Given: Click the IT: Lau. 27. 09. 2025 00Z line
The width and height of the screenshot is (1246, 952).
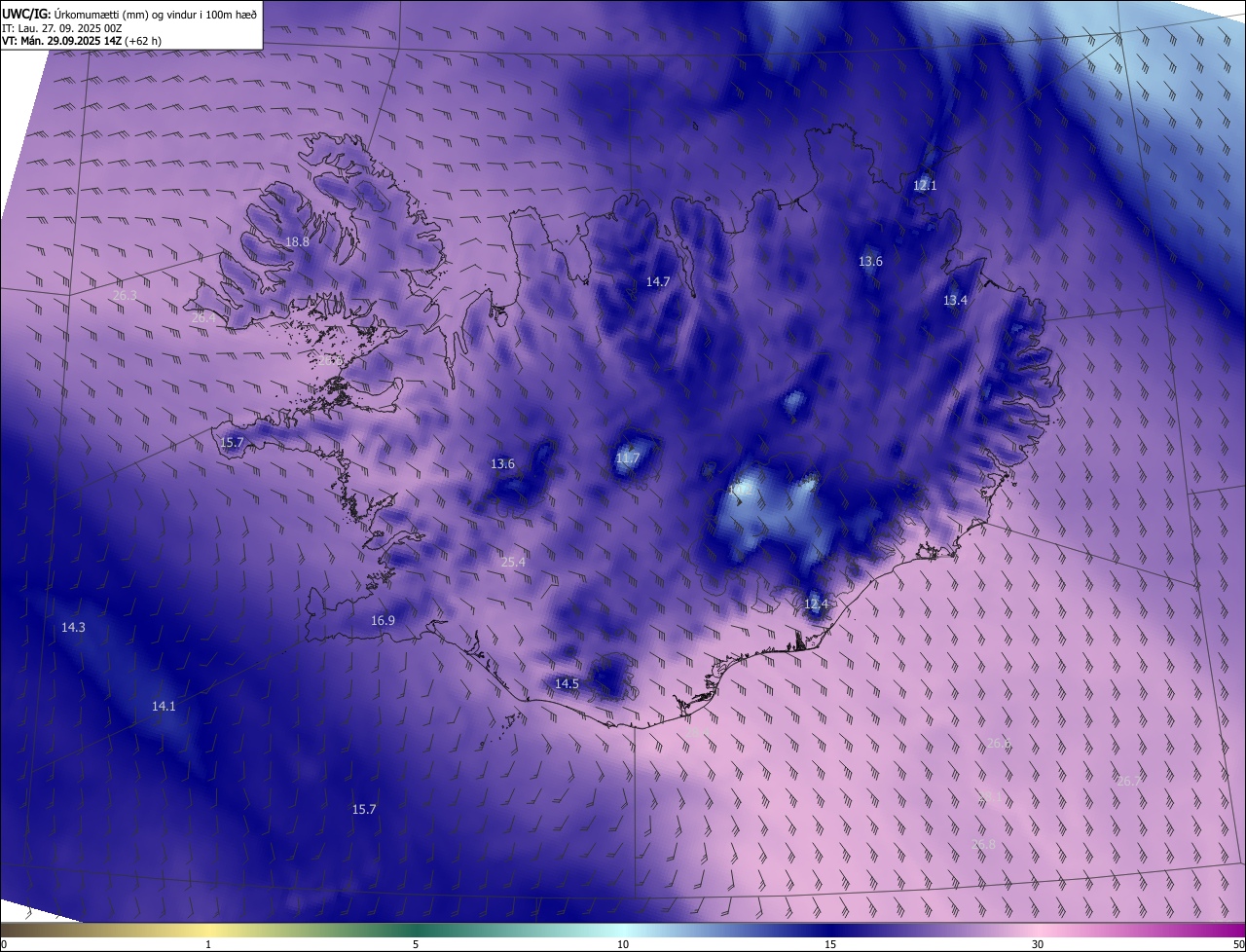Looking at the screenshot, I should pyautogui.click(x=61, y=28).
